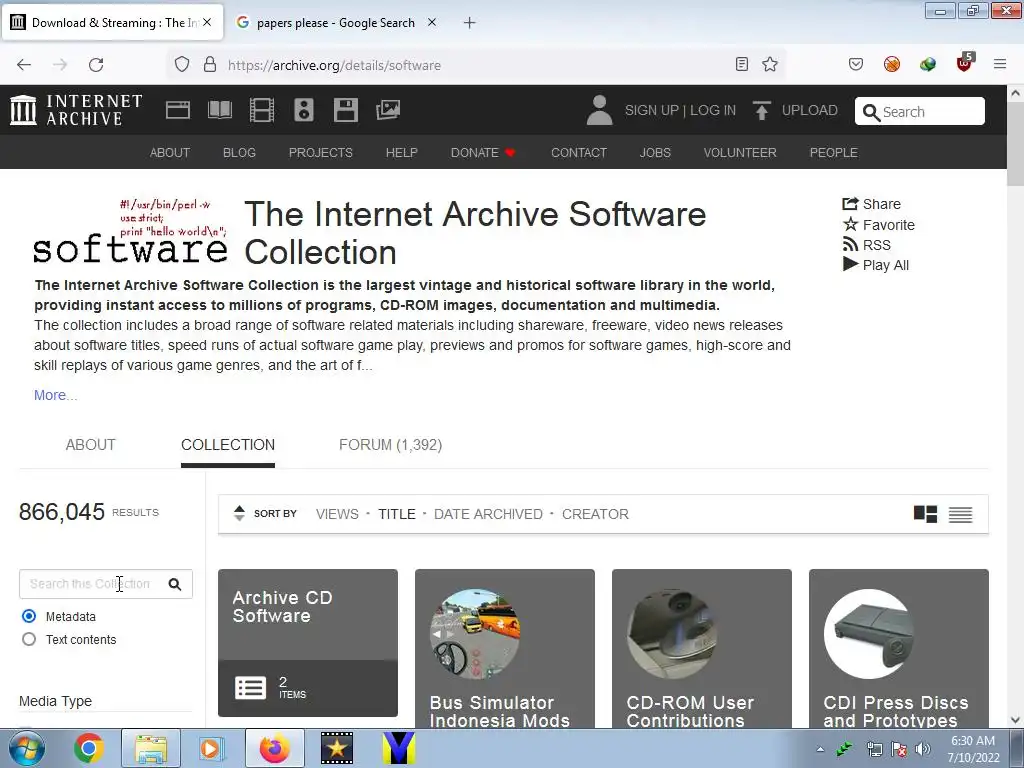Open Firefox application menu
1024x768 pixels.
click(1000, 64)
